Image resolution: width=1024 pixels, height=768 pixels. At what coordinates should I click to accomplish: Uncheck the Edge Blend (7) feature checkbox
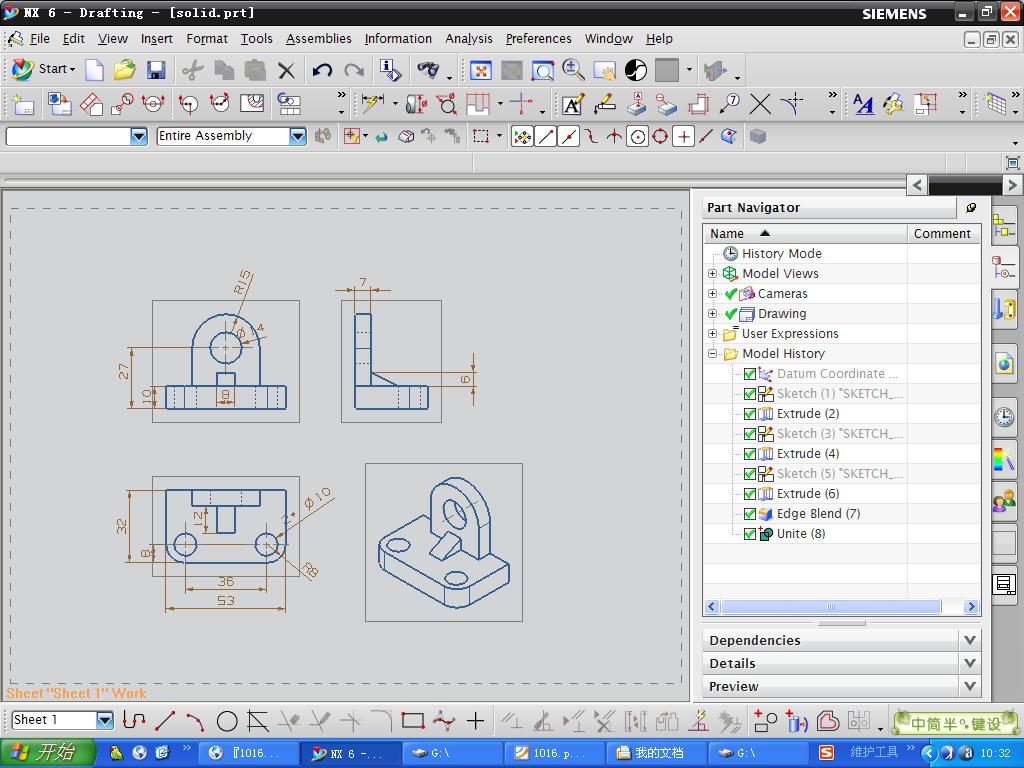pyautogui.click(x=750, y=514)
